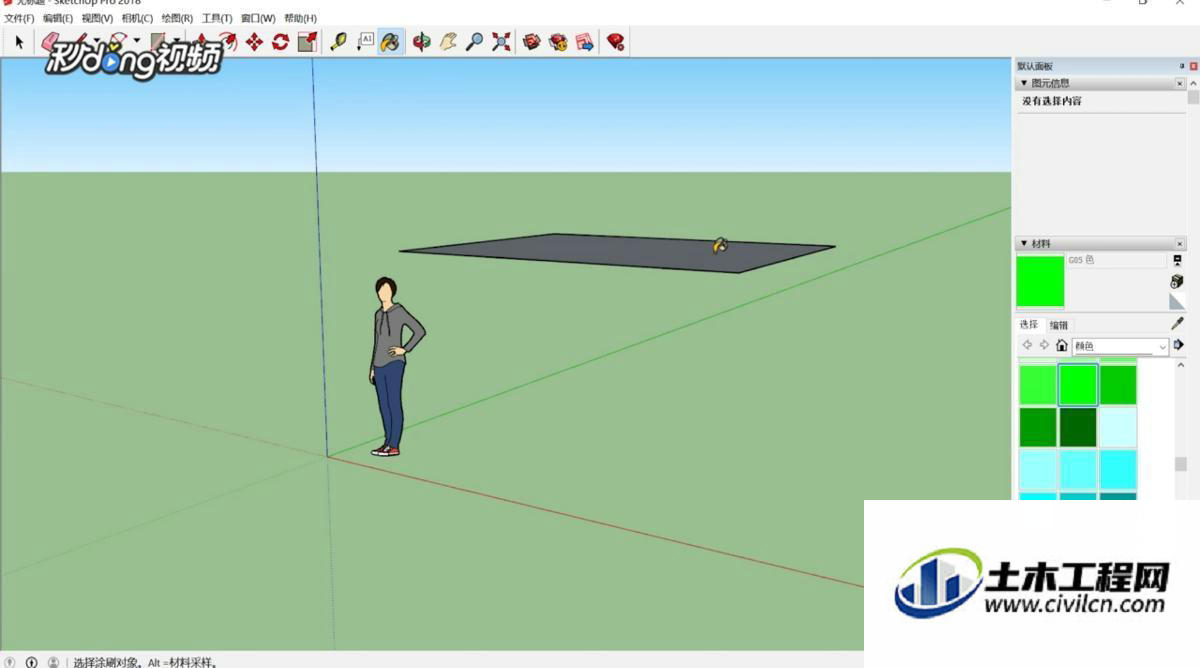Pick the darkest green swatch

[1078, 426]
